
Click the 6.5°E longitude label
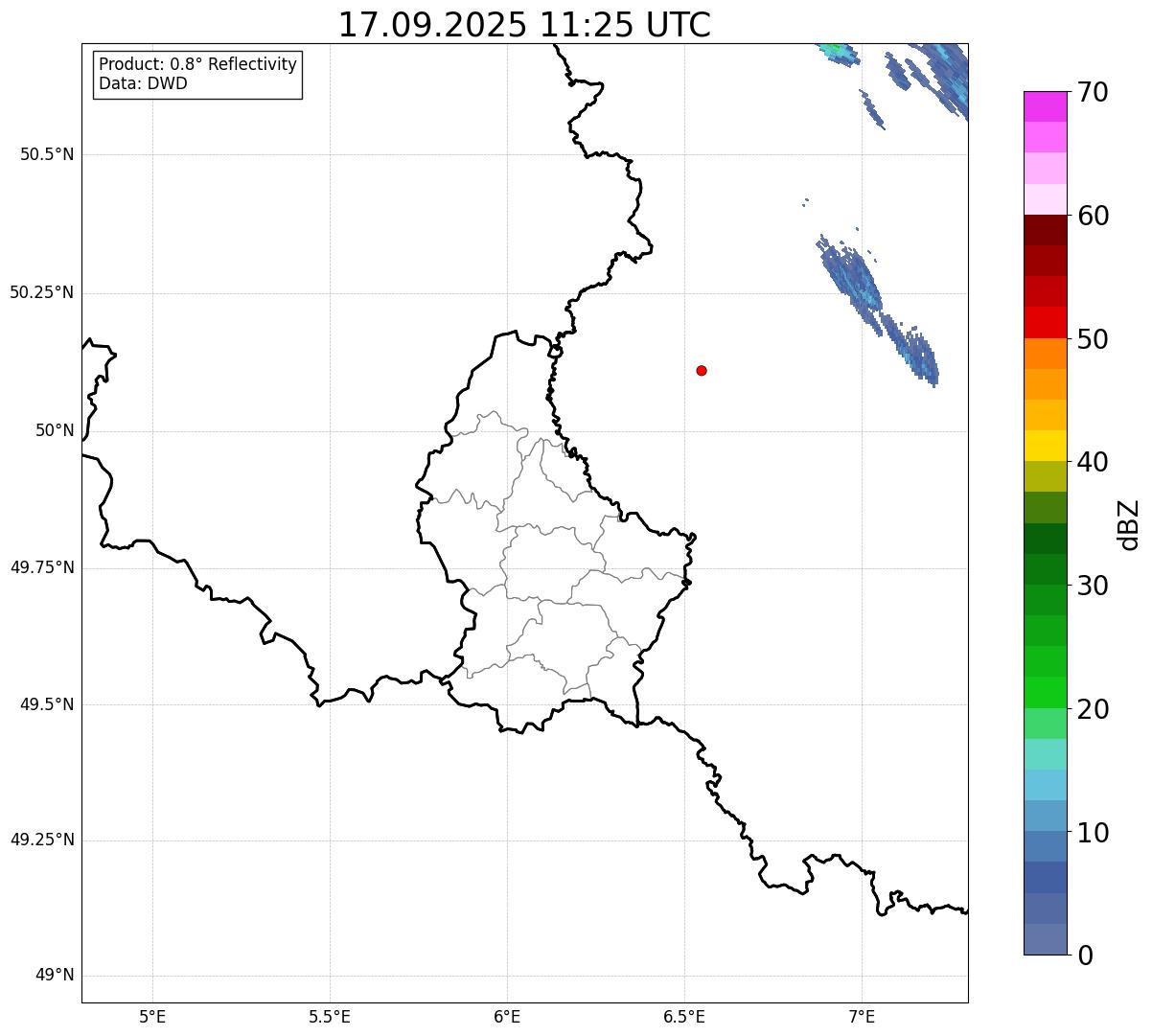coord(684,1016)
